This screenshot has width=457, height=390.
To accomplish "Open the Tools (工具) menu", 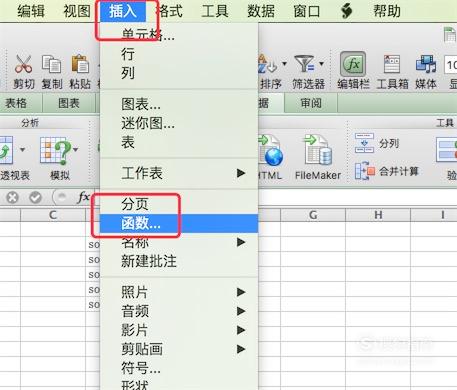I will tap(215, 11).
